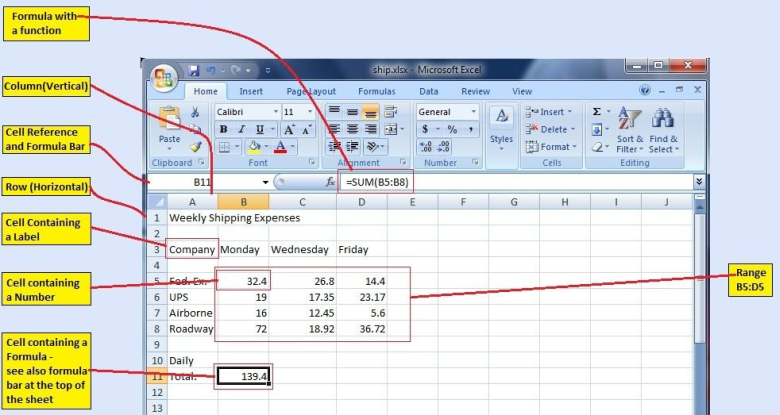Open Customize Quick Access Toolbar dropdown

268,71
